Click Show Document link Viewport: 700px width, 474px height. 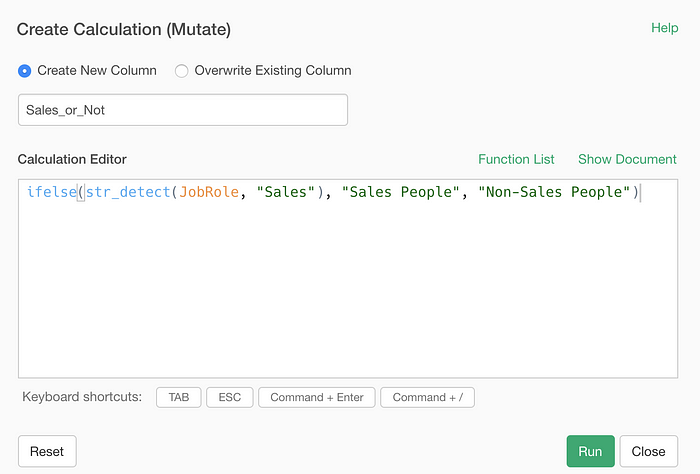[627, 159]
